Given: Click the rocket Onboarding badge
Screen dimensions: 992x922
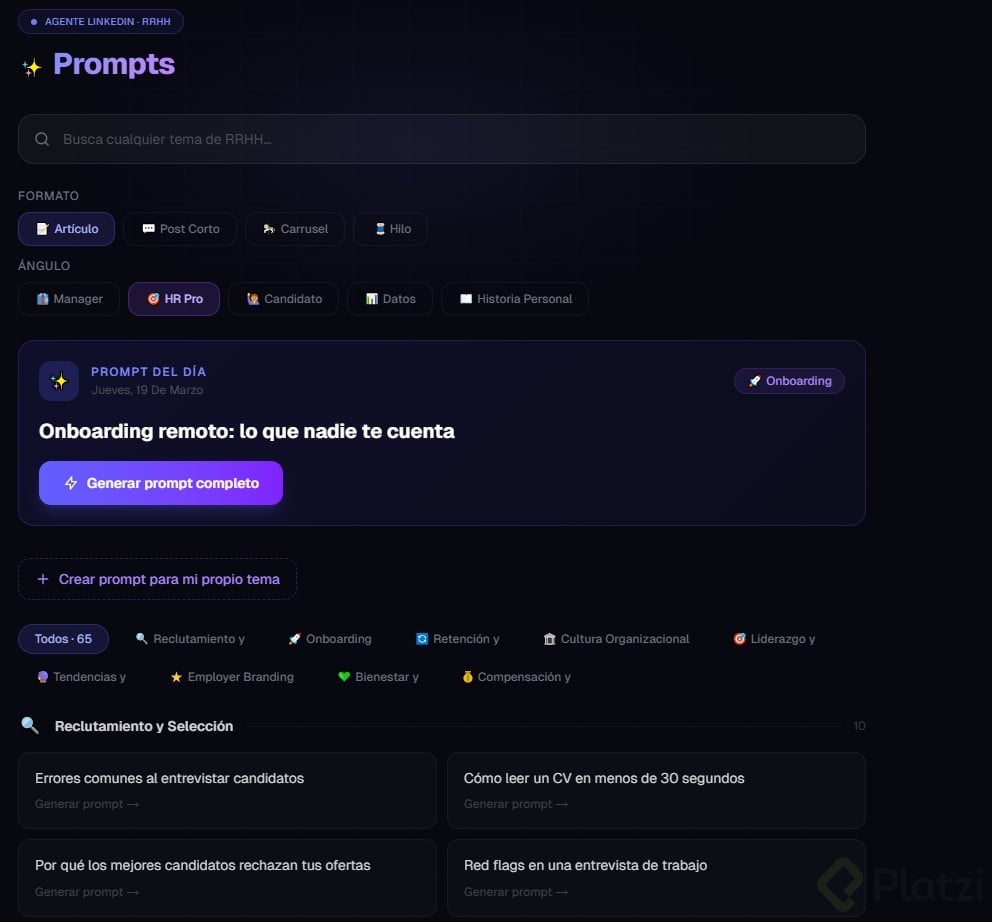Looking at the screenshot, I should (x=789, y=381).
